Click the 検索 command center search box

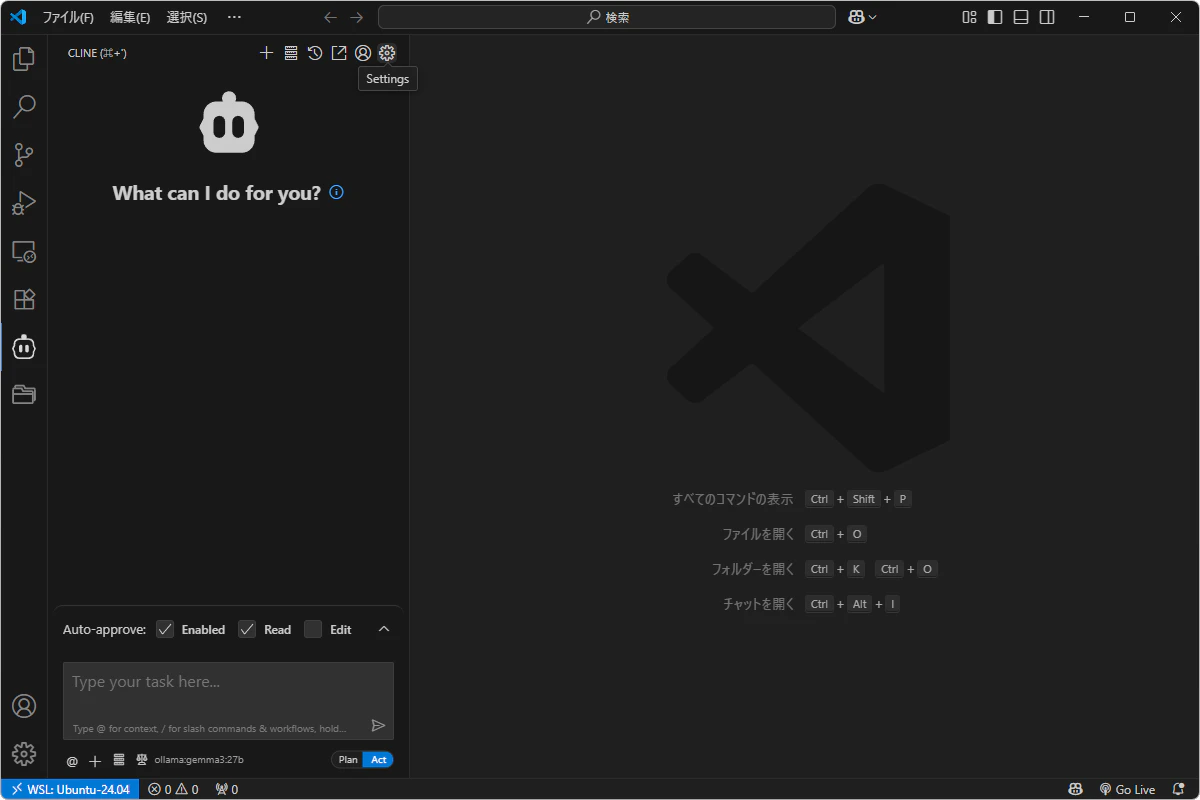(607, 17)
